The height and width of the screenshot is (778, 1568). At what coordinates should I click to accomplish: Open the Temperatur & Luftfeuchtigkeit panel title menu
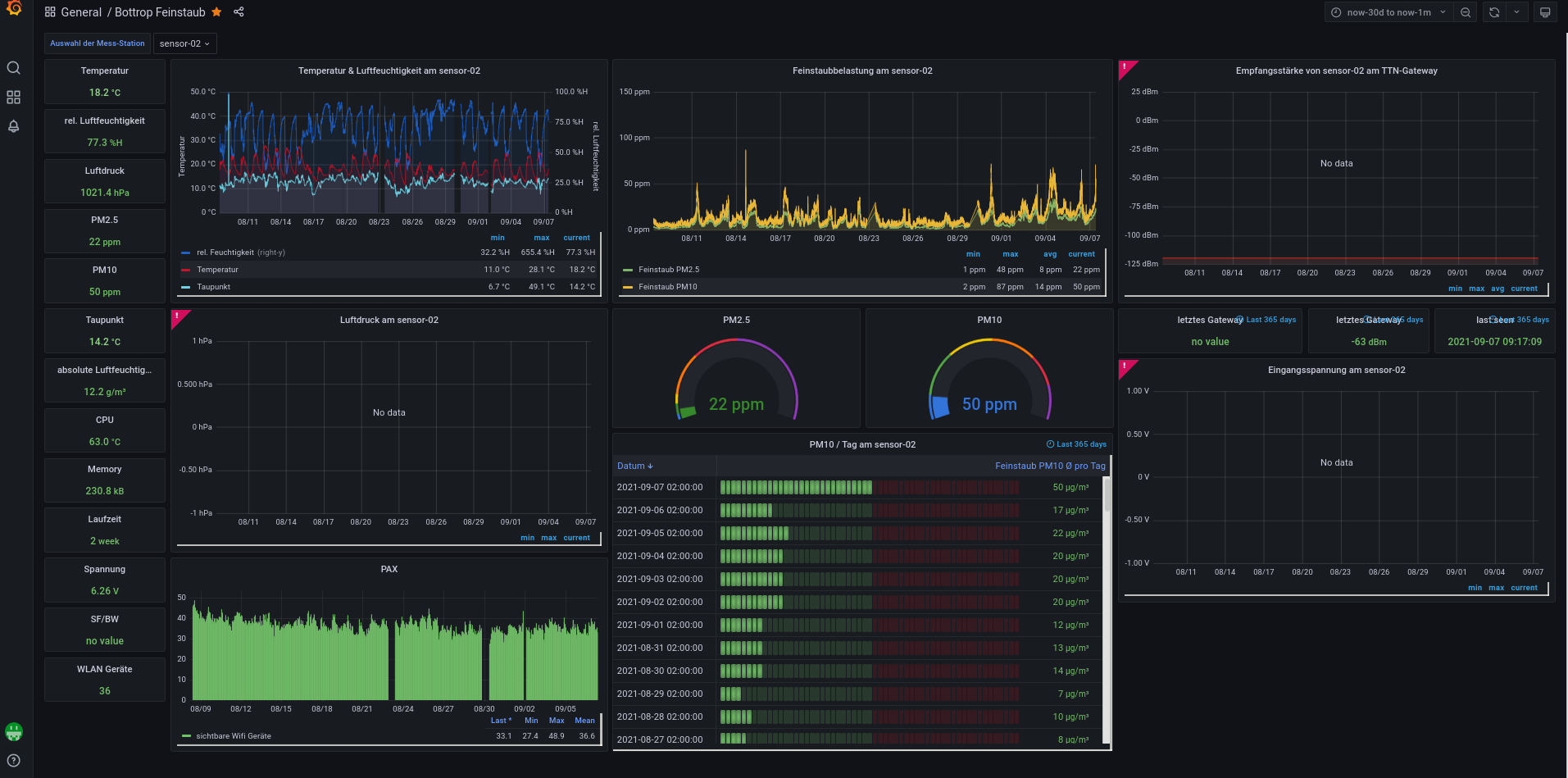click(x=389, y=71)
